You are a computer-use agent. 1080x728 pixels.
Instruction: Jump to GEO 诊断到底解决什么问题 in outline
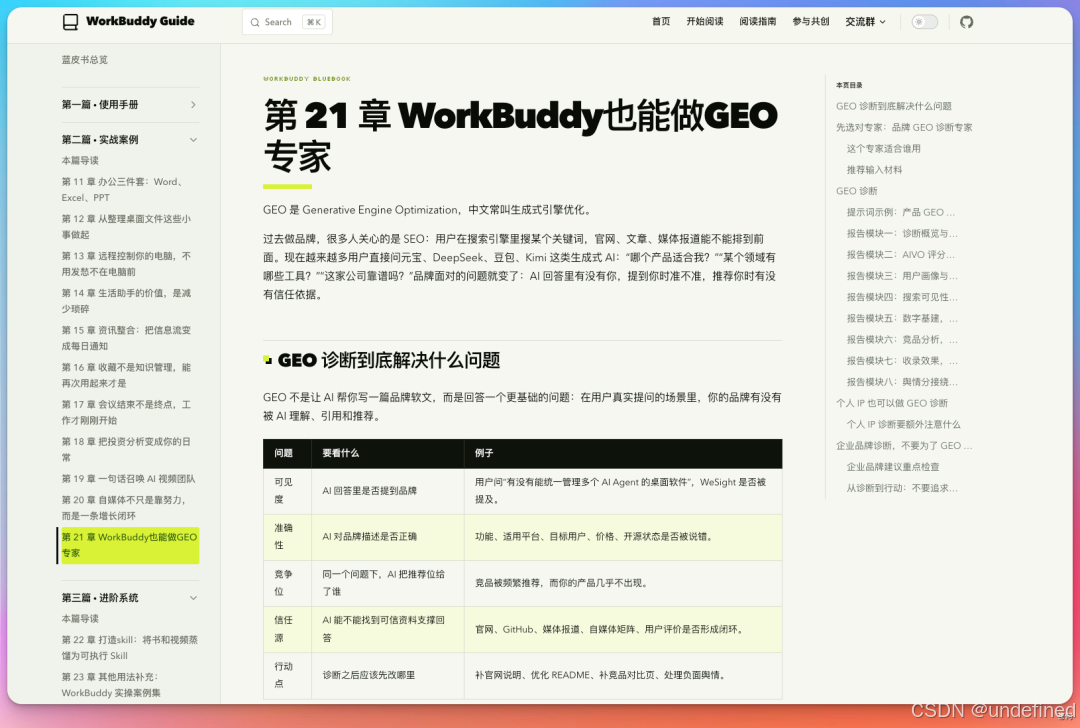click(x=893, y=106)
